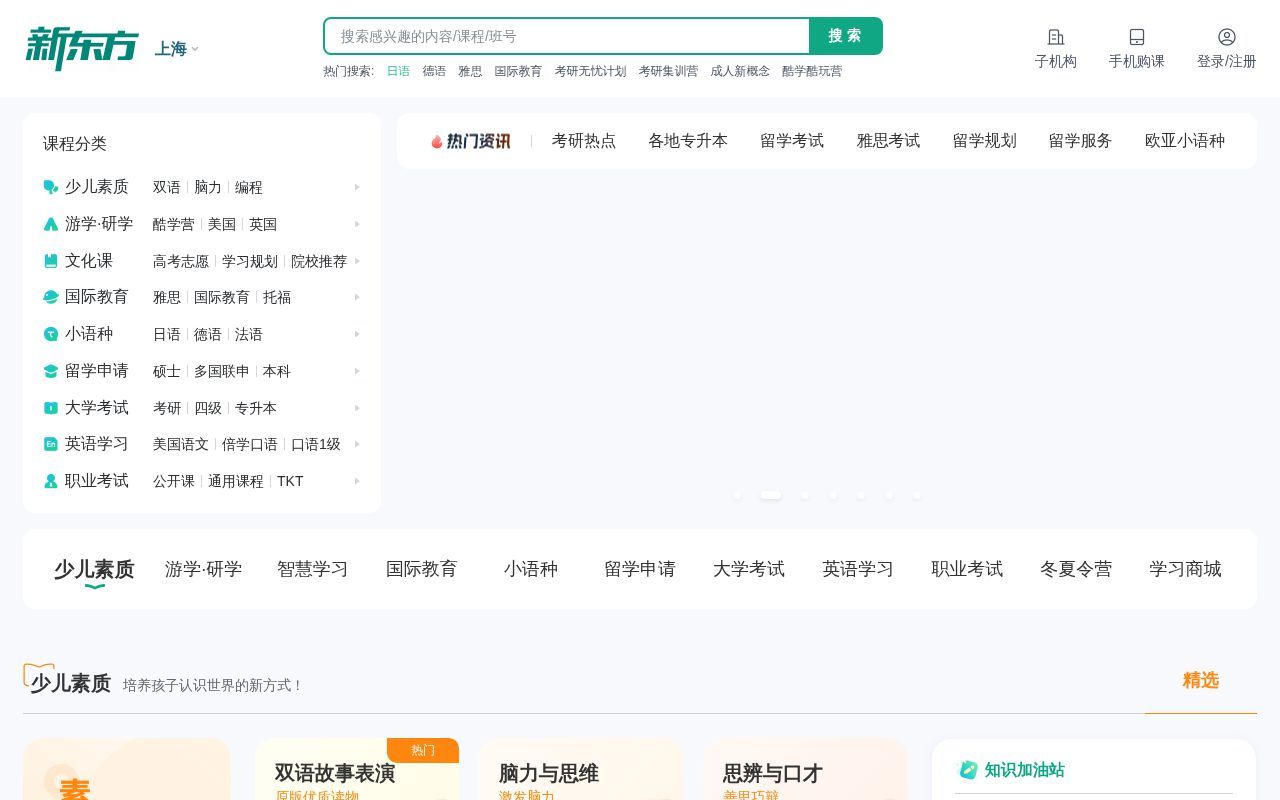The image size is (1280, 800).
Task: Open the 脑力与思维 course card
Action: click(x=581, y=770)
